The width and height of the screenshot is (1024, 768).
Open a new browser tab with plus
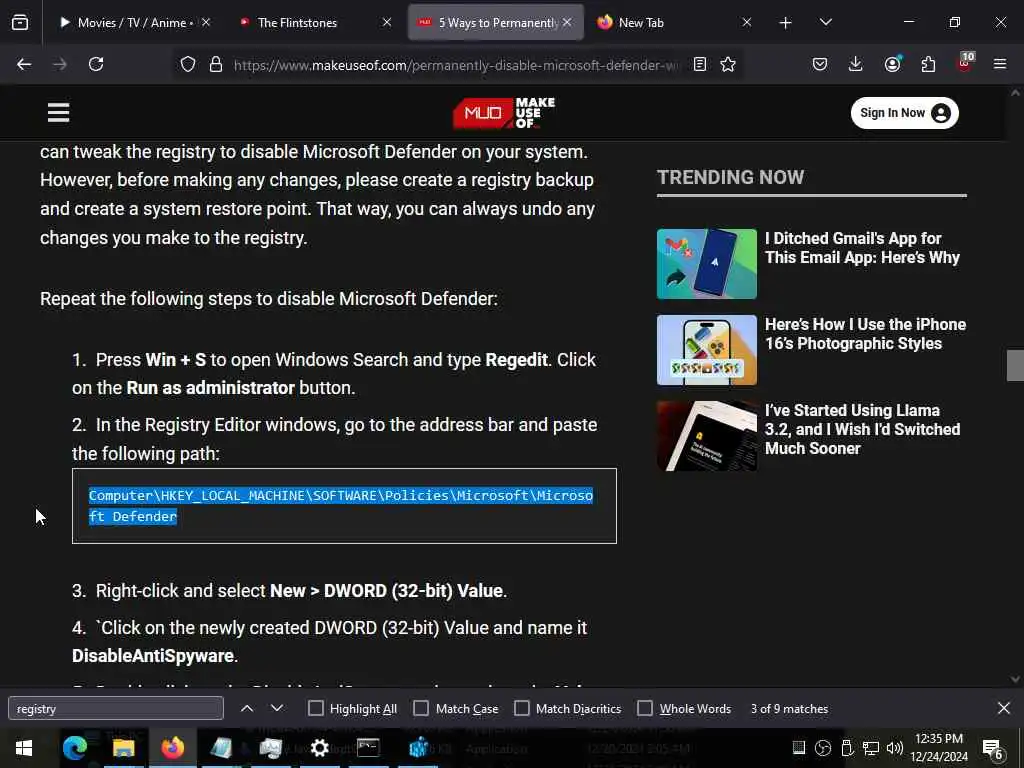[x=786, y=23]
